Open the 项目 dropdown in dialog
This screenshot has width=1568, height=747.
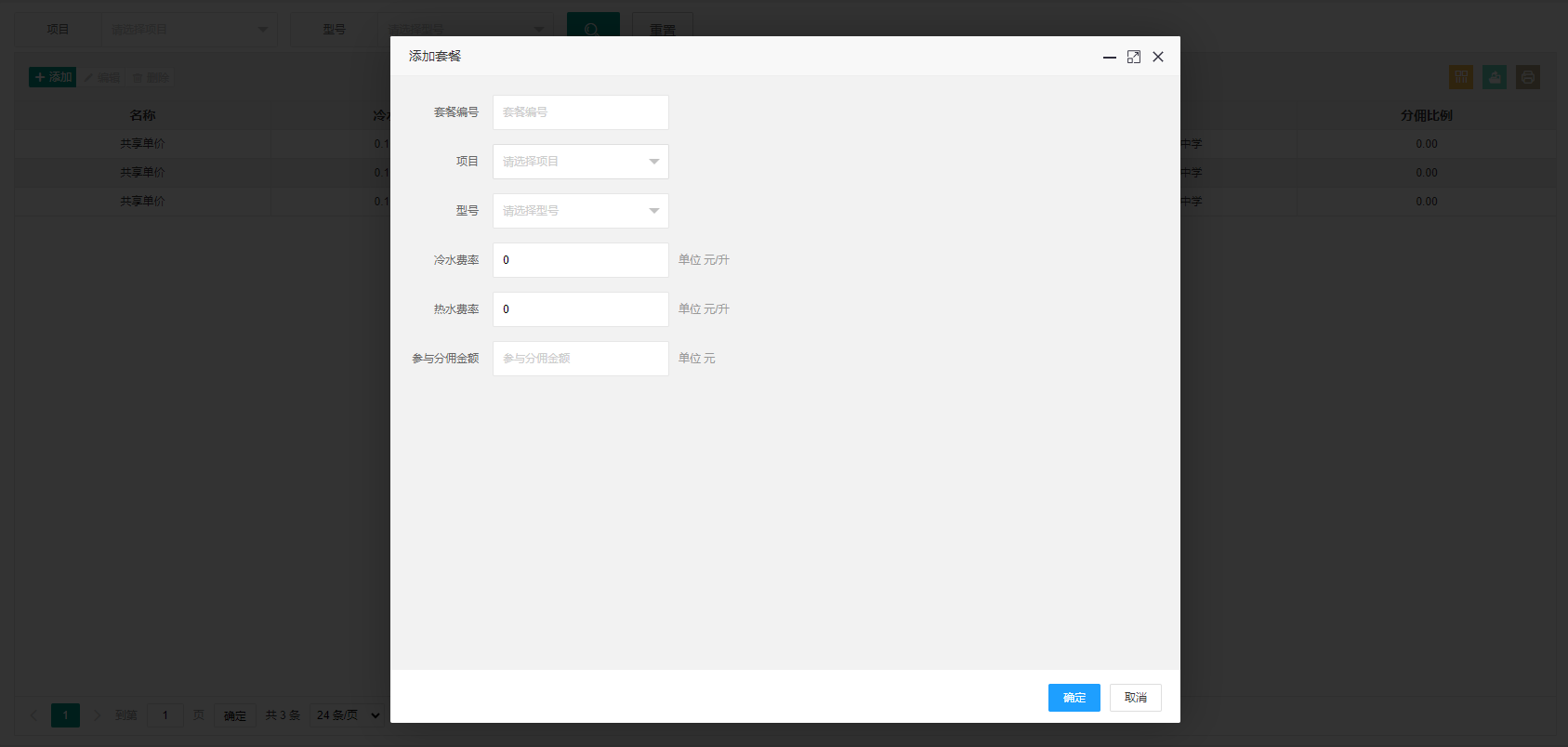(x=581, y=162)
